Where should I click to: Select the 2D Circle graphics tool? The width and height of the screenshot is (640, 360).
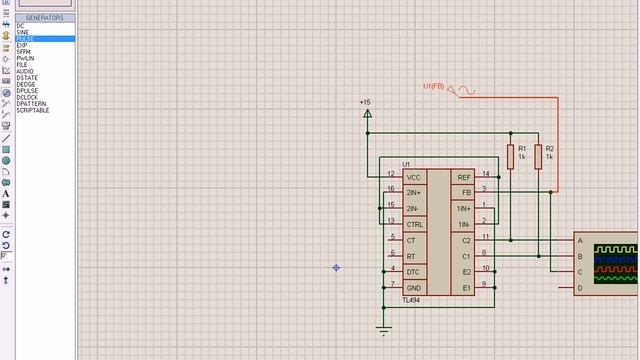(6, 161)
